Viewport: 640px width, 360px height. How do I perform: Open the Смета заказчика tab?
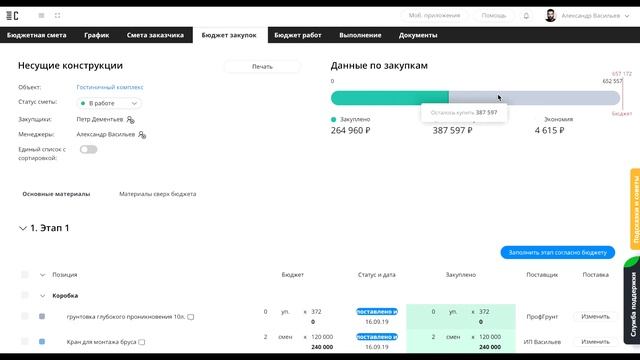point(155,35)
